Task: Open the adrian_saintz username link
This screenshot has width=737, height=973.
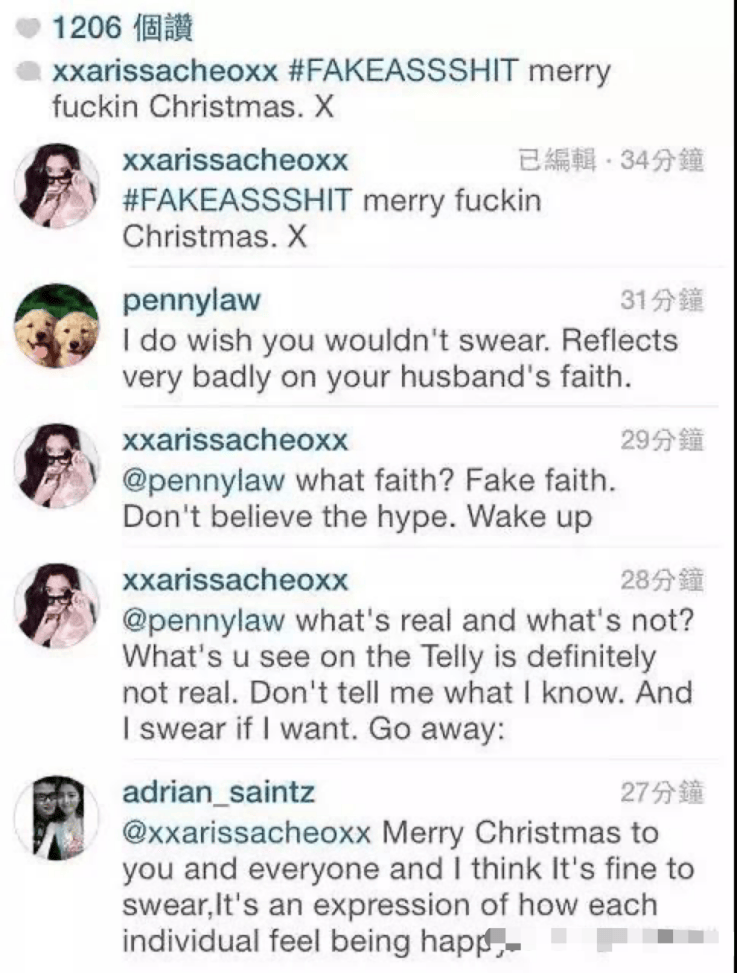Action: (x=218, y=793)
